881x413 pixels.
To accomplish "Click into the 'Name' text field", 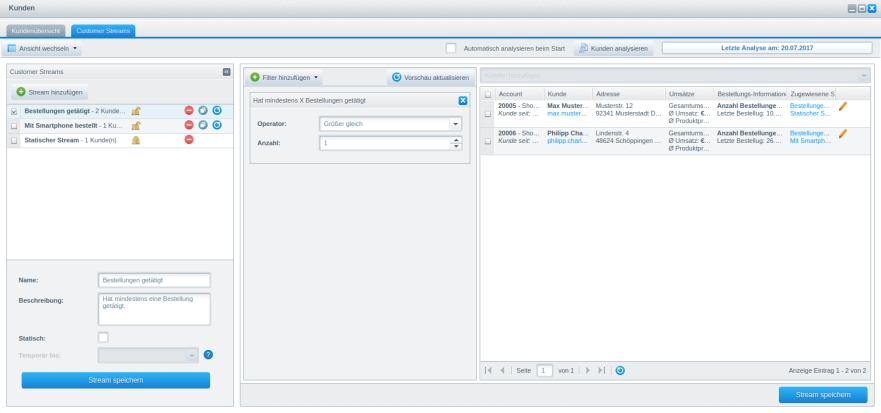I will (x=154, y=280).
